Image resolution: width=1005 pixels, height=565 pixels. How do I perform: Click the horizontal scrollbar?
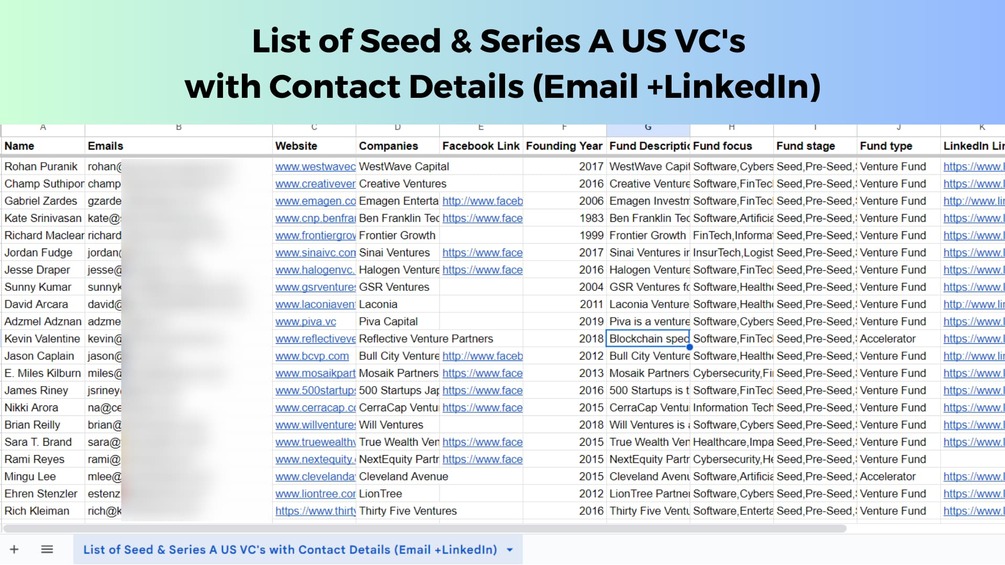[x=424, y=528]
